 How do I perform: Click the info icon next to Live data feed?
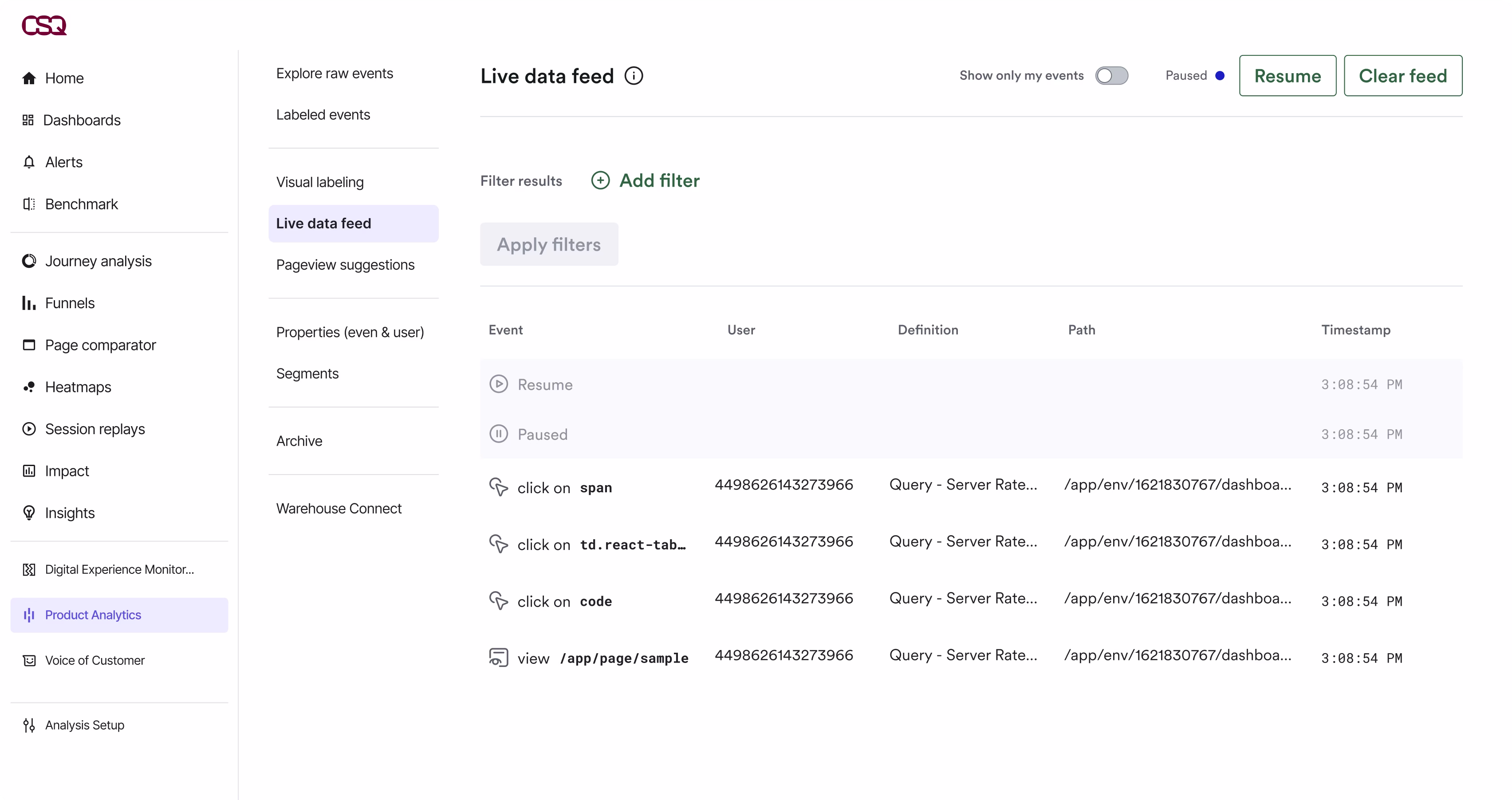click(x=634, y=76)
